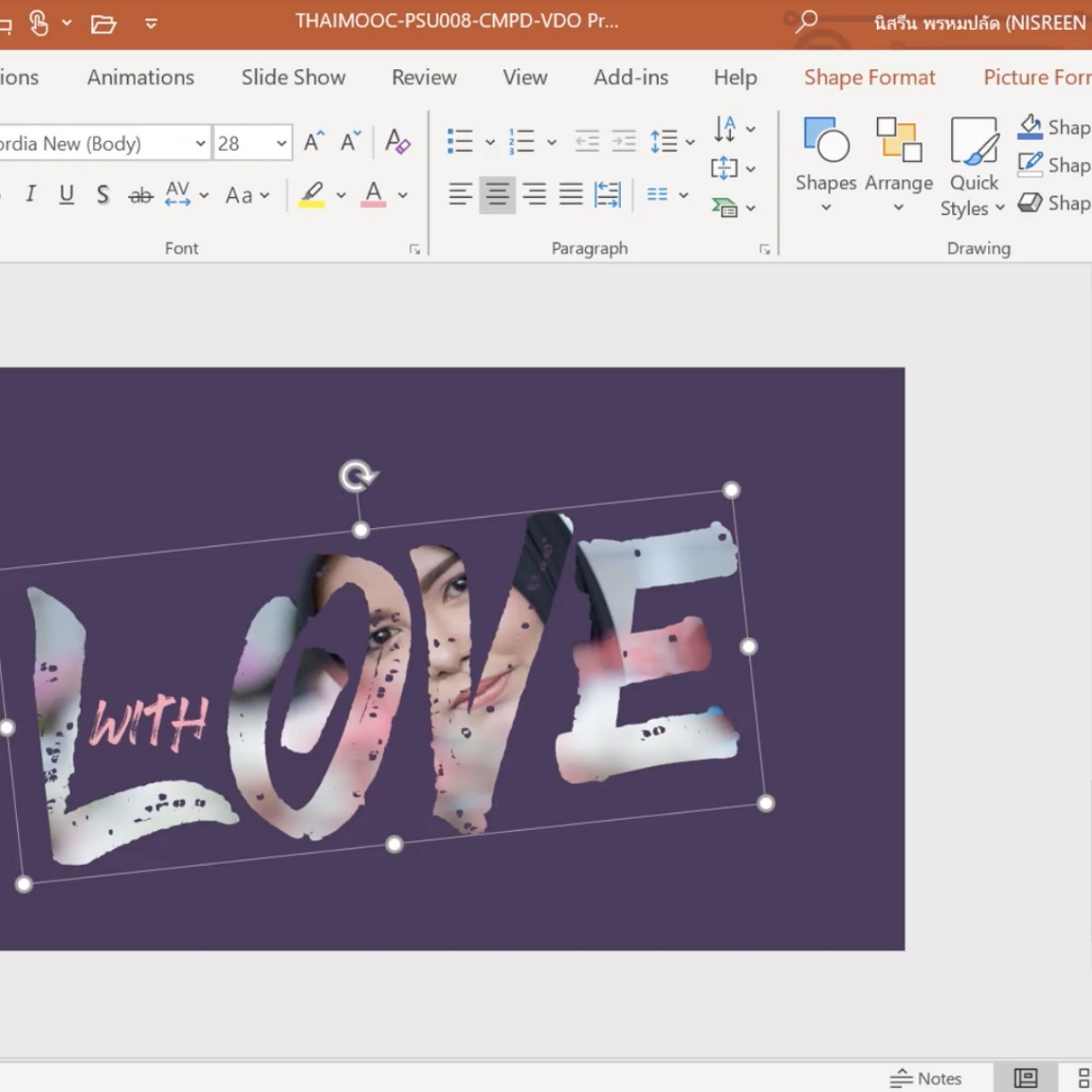
Task: Toggle Text Shadow formatting
Action: (102, 195)
